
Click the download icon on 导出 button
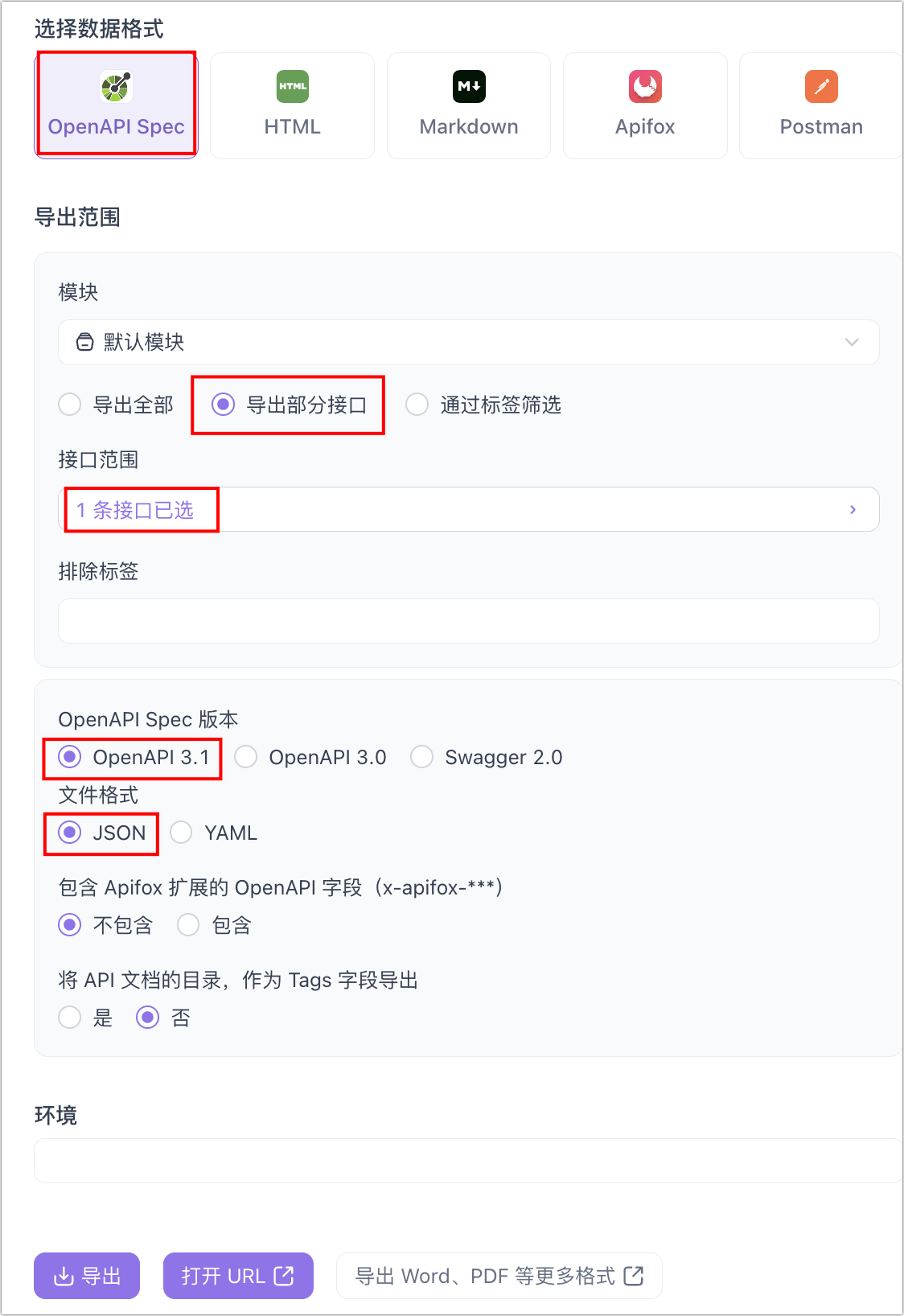tap(64, 1276)
